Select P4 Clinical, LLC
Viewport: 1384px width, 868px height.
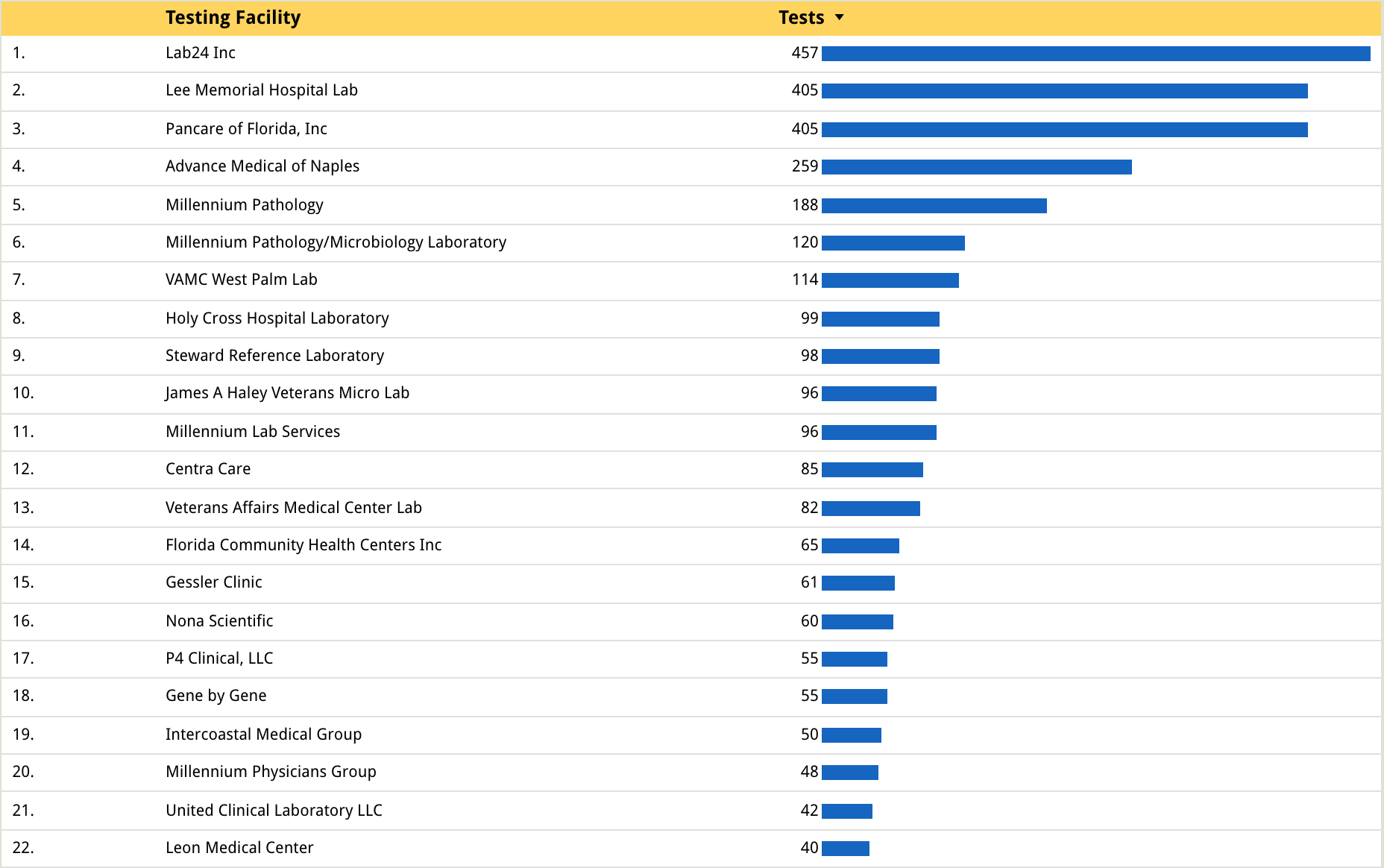coord(219,658)
